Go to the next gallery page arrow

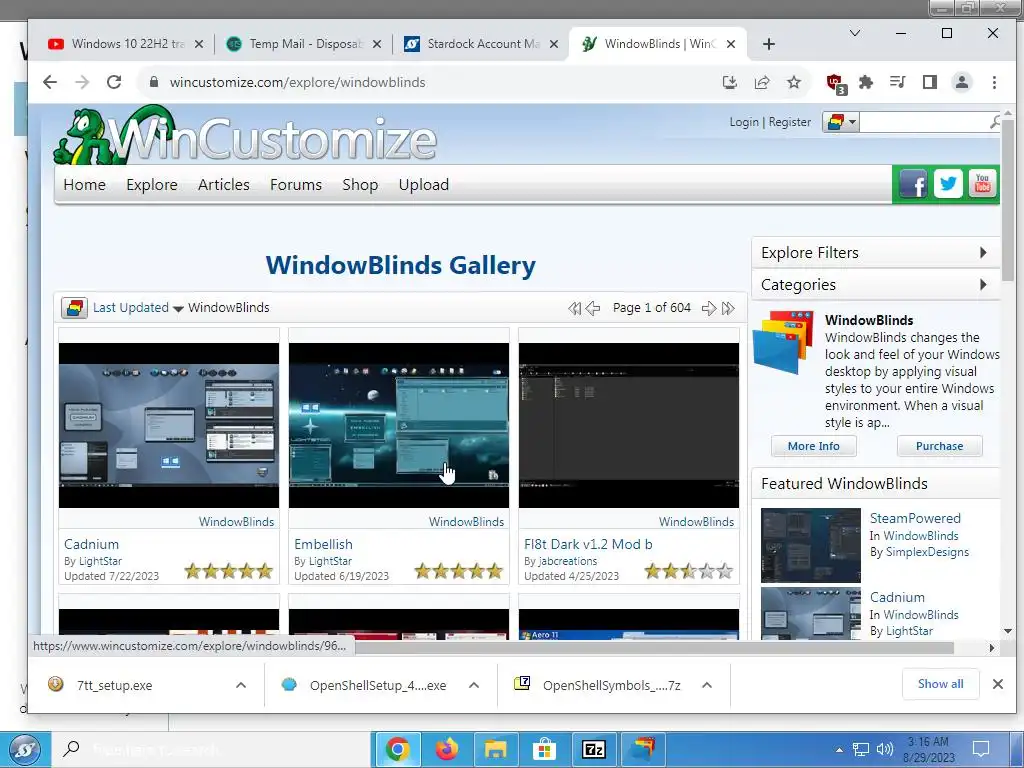point(709,308)
